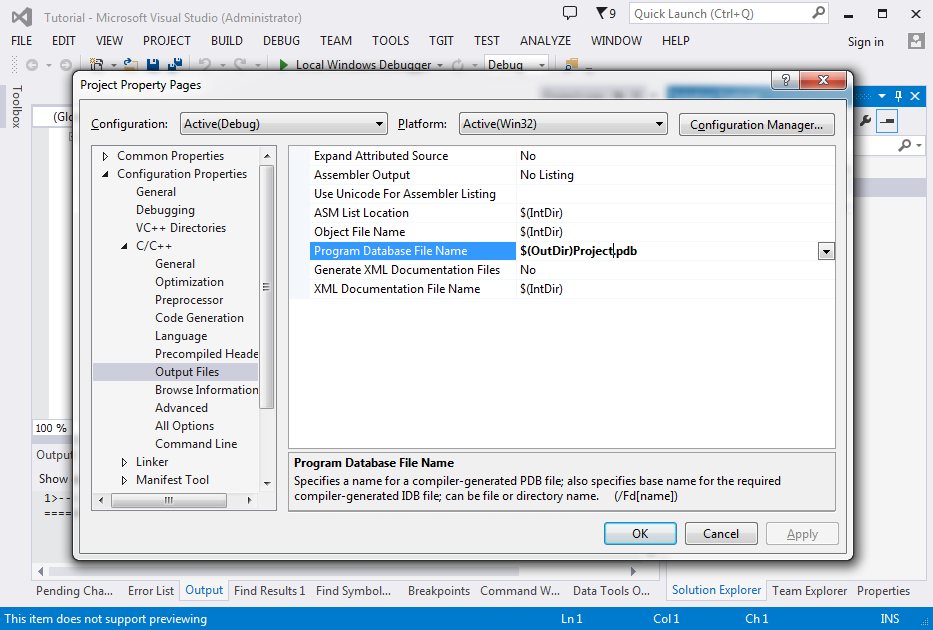933x630 pixels.
Task: Click the Program Database File Name edit field
Action: (x=666, y=251)
